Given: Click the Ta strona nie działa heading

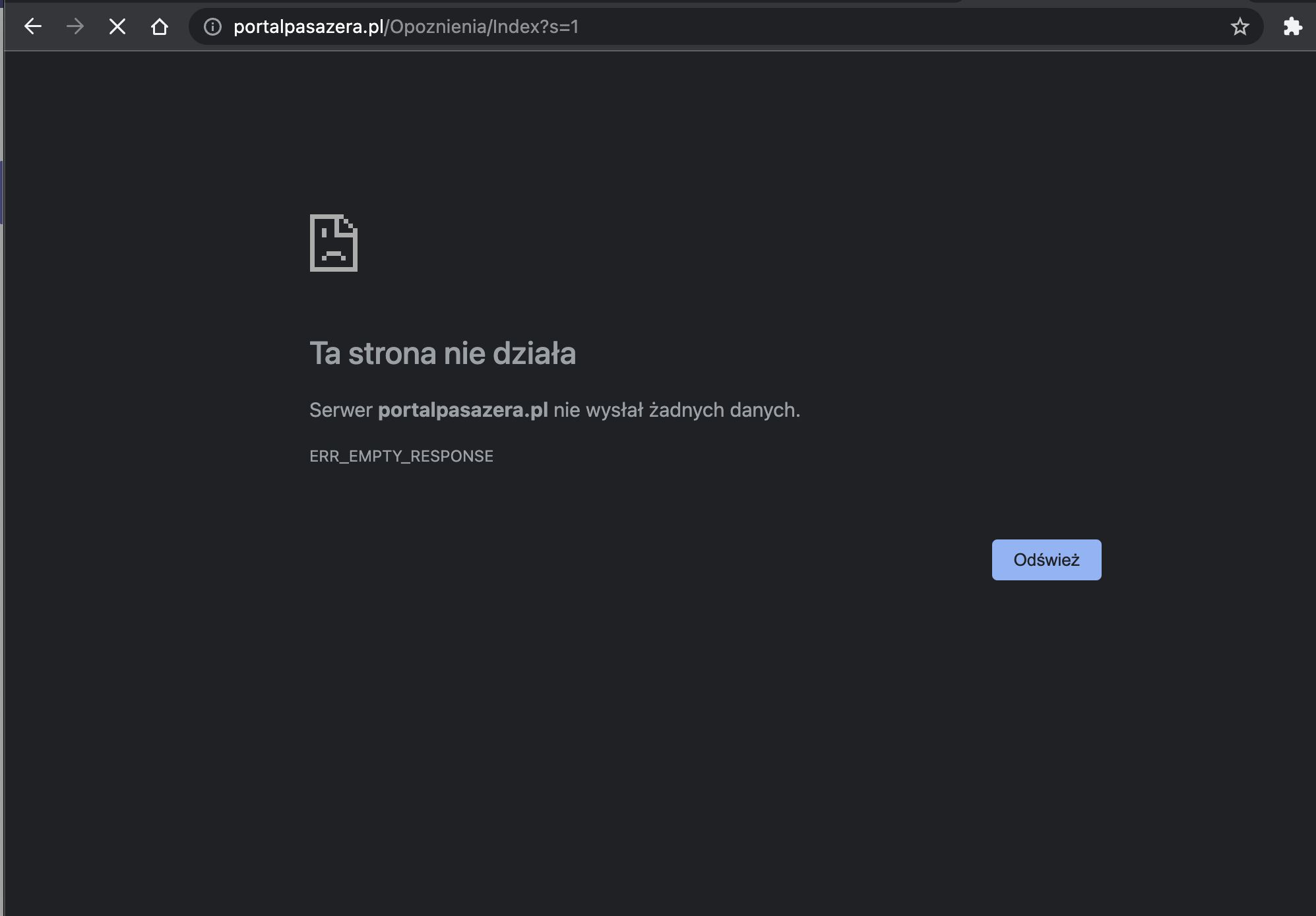Looking at the screenshot, I should [x=443, y=353].
